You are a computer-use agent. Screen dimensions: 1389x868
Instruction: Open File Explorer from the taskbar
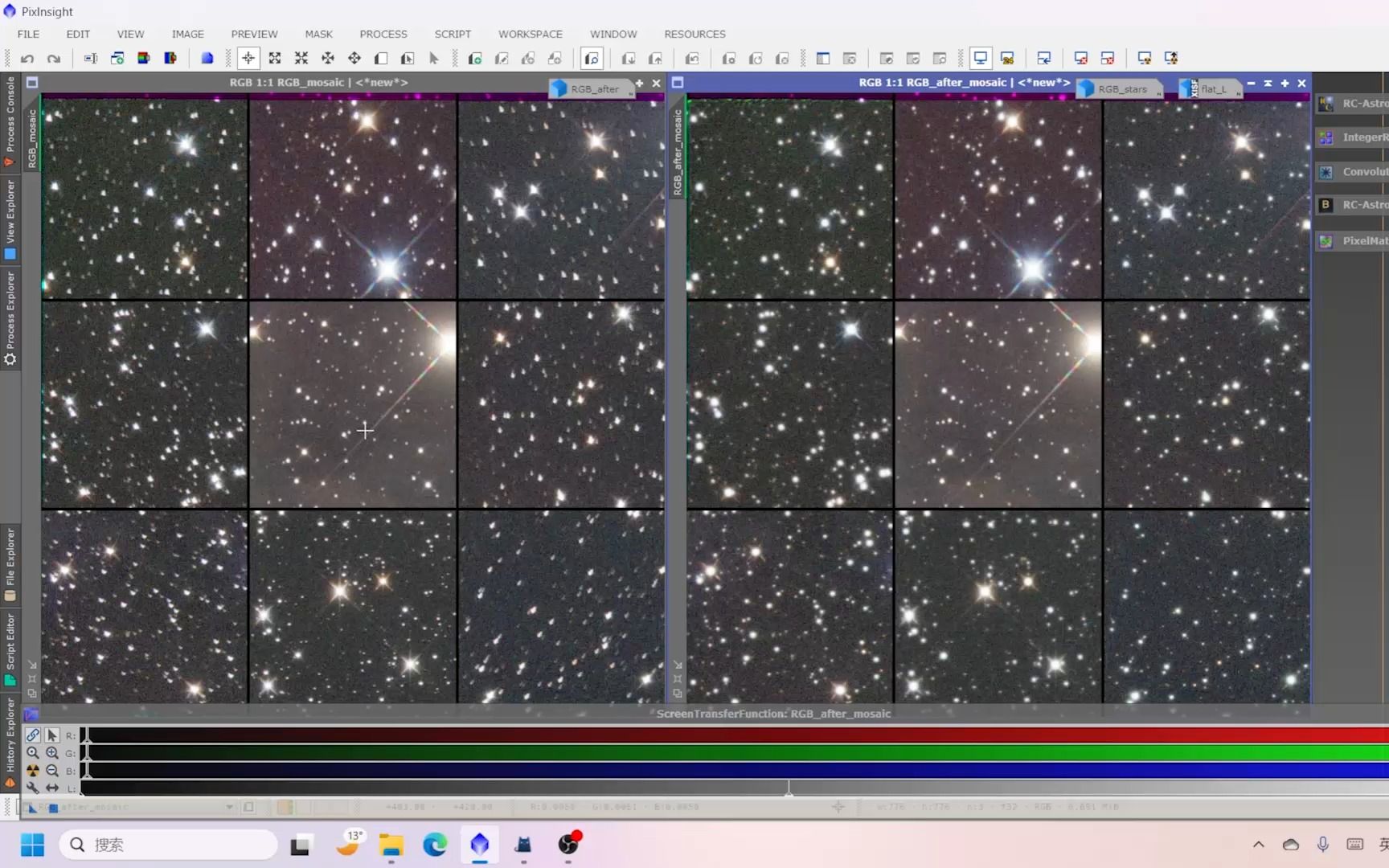(391, 845)
